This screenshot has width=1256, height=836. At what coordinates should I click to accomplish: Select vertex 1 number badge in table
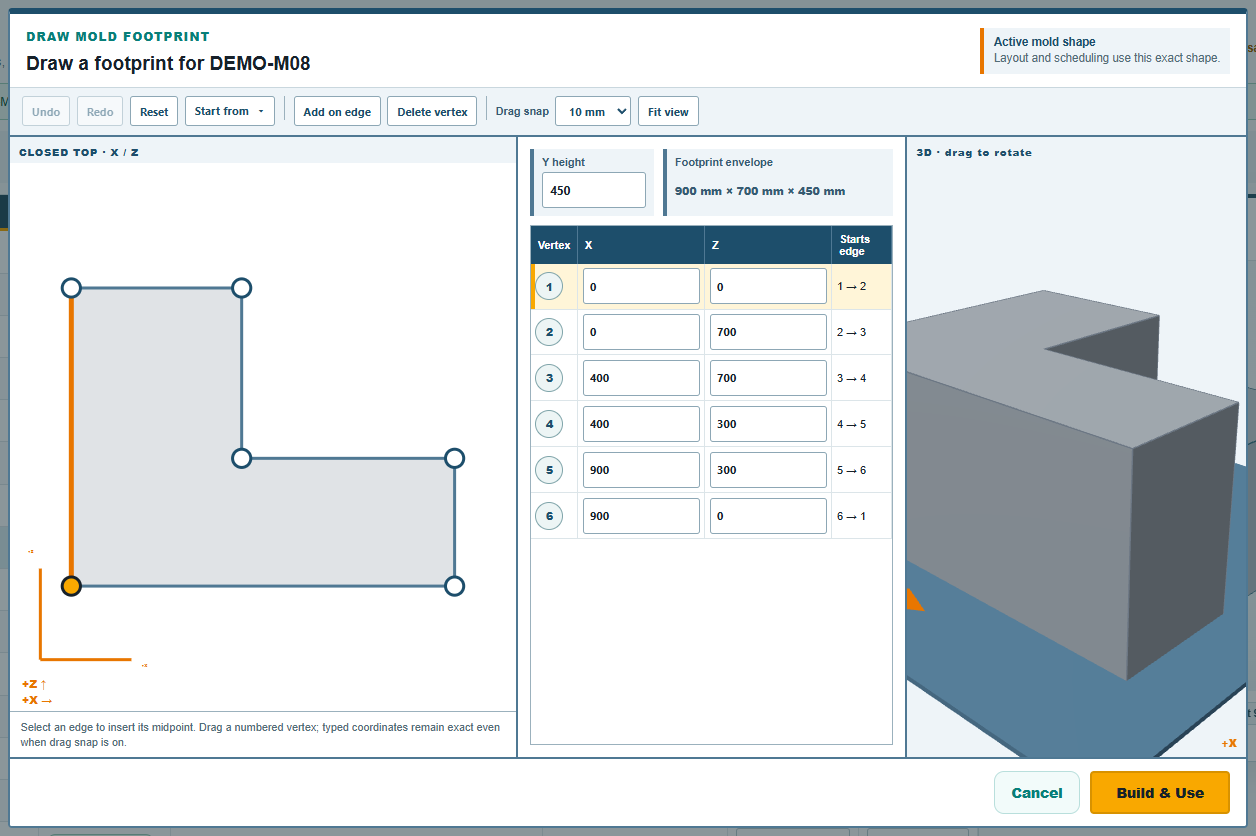coord(549,287)
